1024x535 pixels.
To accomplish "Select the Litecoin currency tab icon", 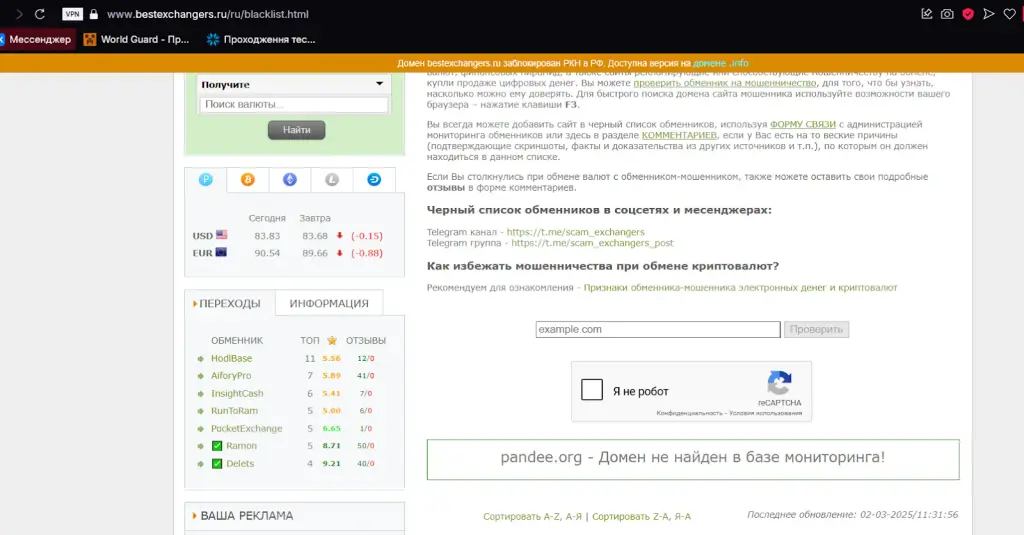I will pos(332,180).
